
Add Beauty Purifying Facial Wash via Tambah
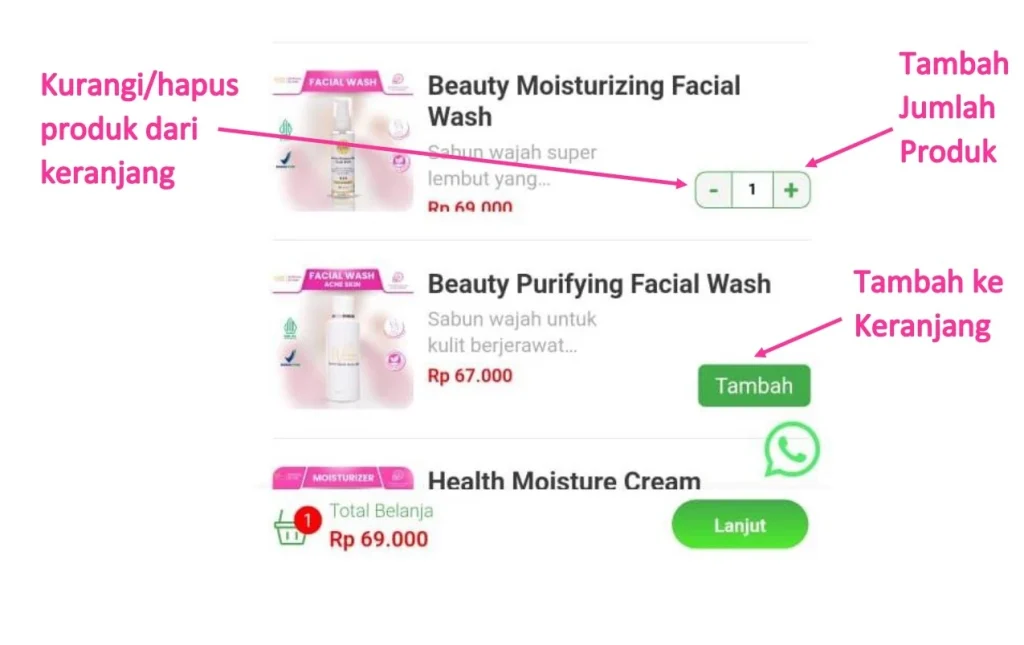pyautogui.click(x=754, y=386)
